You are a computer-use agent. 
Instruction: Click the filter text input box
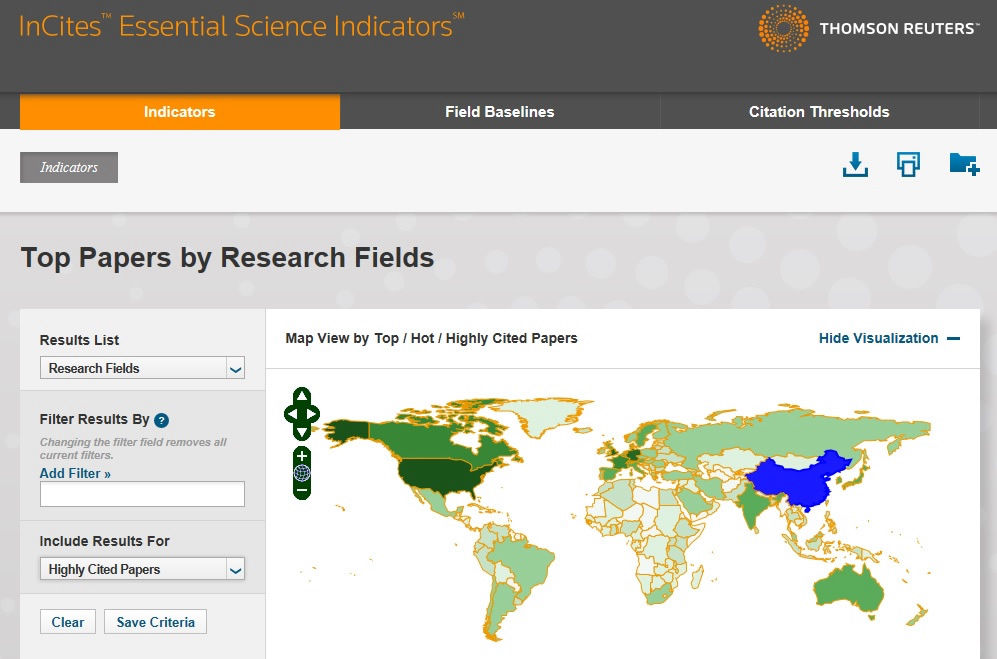coord(142,494)
